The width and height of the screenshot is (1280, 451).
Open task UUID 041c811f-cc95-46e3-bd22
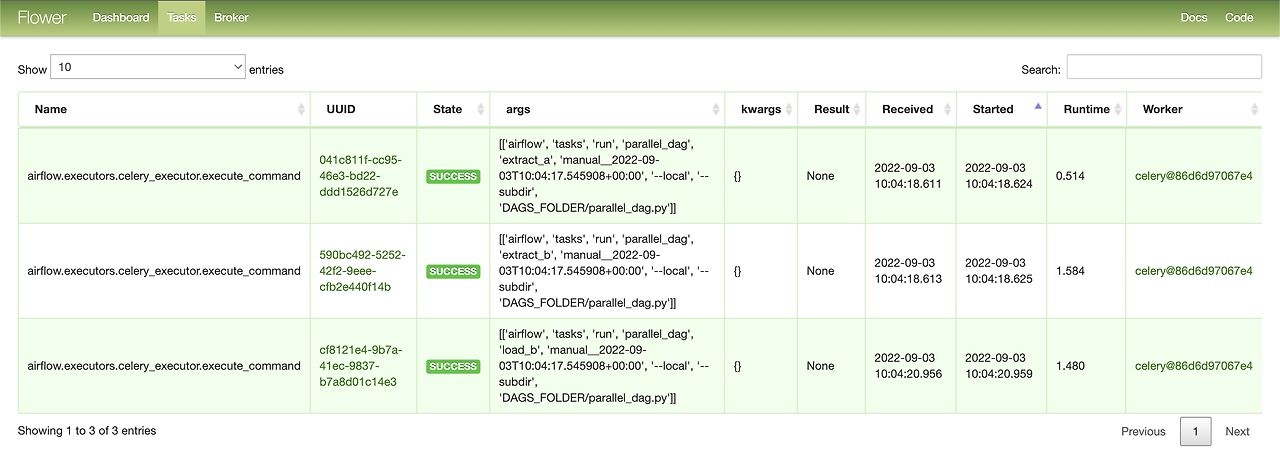pyautogui.click(x=360, y=176)
